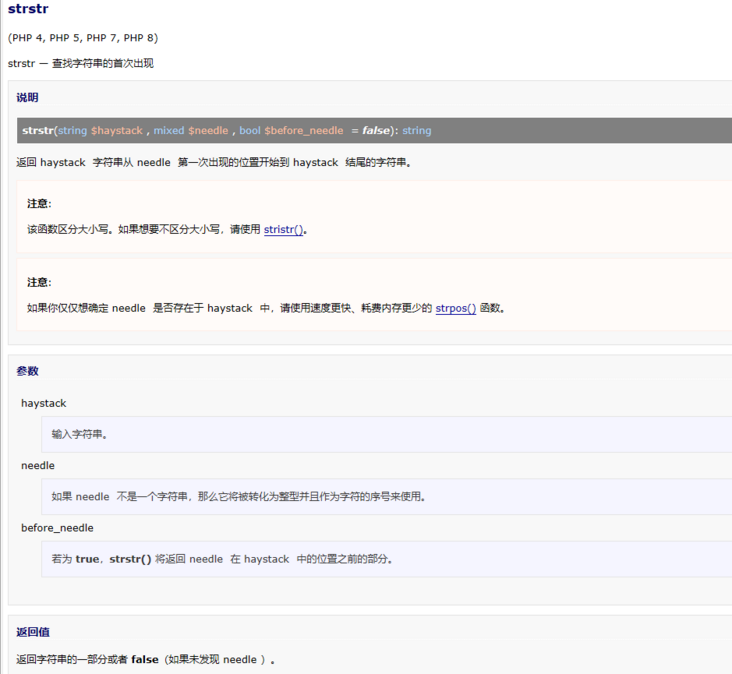The width and height of the screenshot is (732, 674).
Task: Select the PHP version line text
Action: 83,38
